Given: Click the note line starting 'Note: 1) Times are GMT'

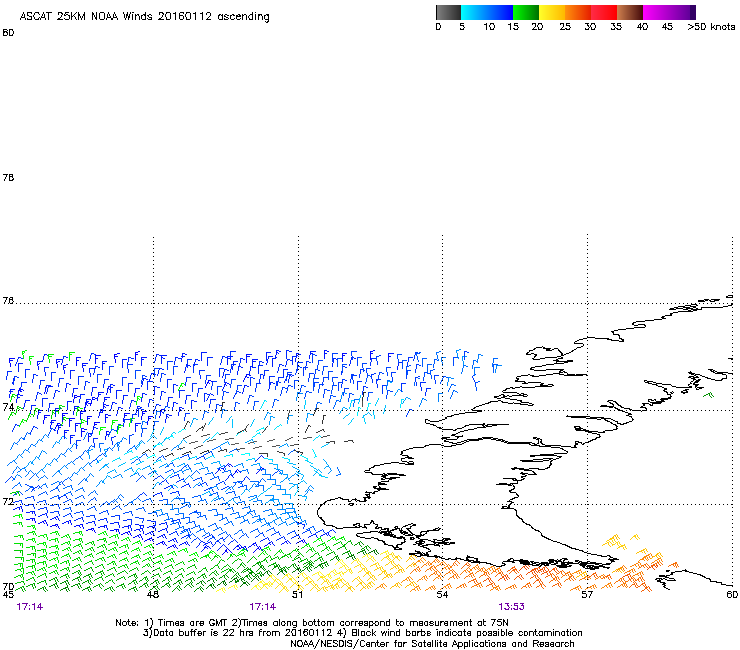Looking at the screenshot, I should [x=312, y=623].
